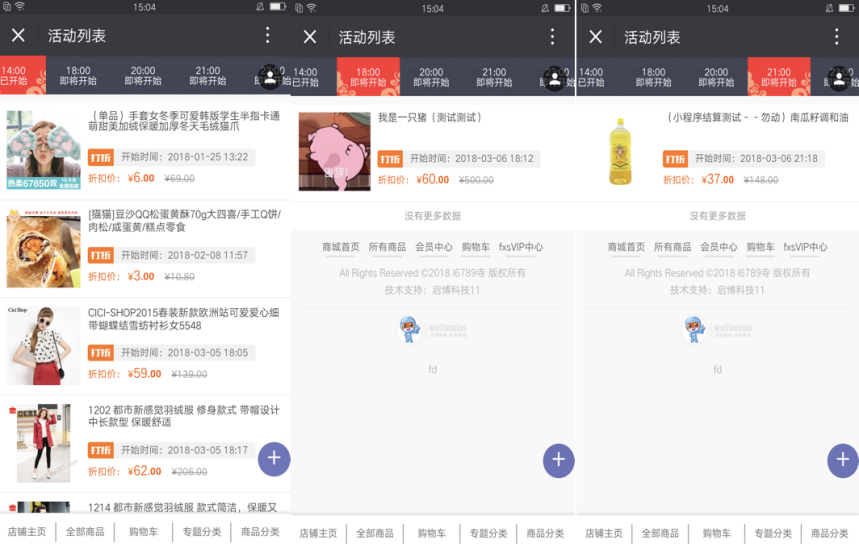Open 购物车 in the left screen's bottom bar

coord(143,532)
